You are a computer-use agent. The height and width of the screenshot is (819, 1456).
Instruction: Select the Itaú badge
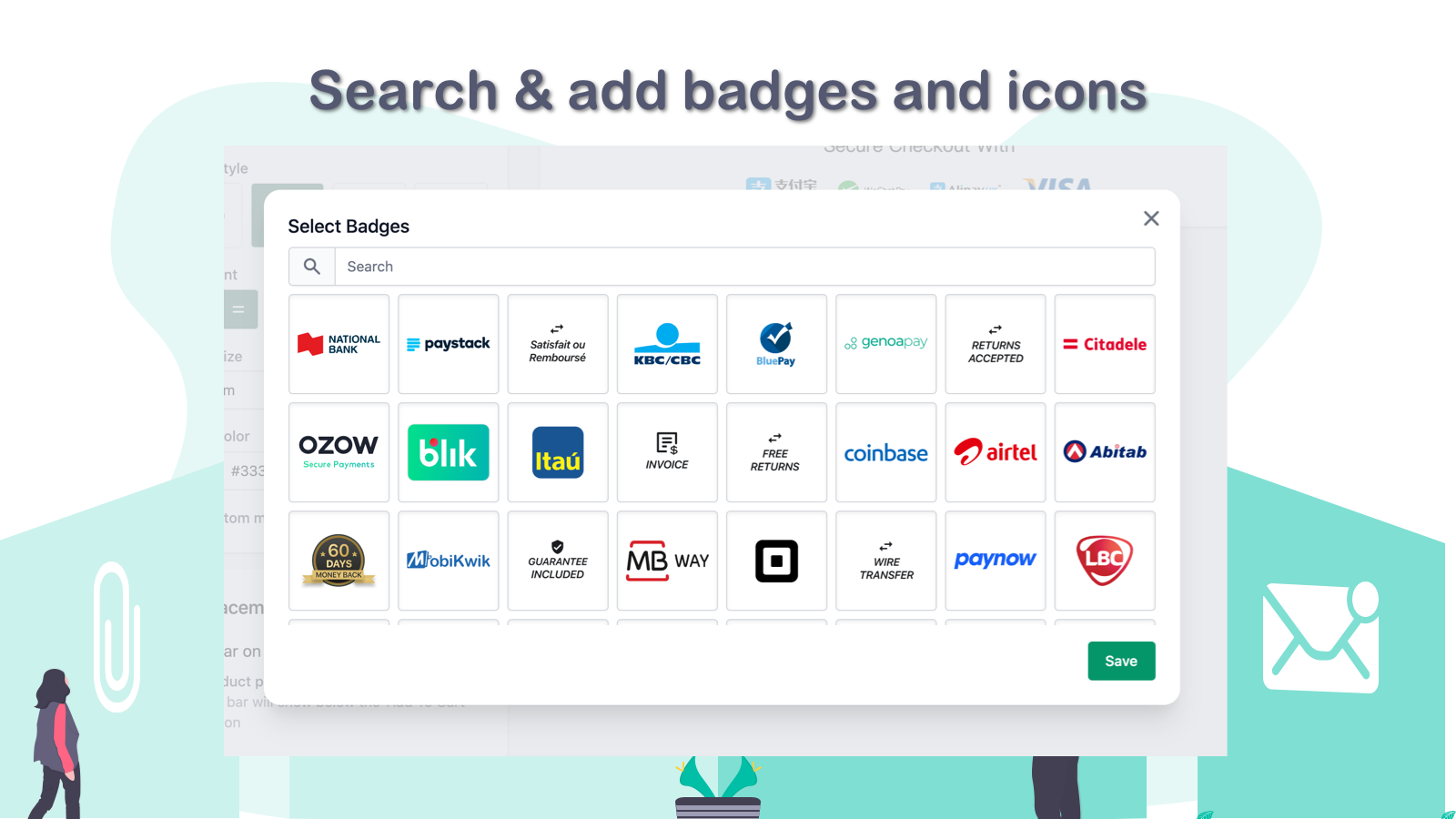558,452
